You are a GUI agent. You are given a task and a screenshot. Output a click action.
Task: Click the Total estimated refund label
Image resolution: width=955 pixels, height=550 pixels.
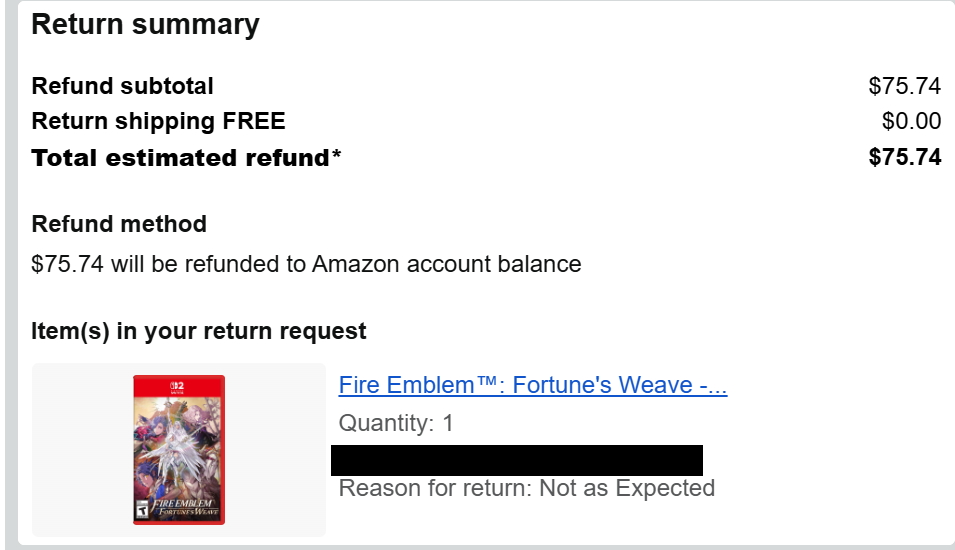(x=180, y=158)
